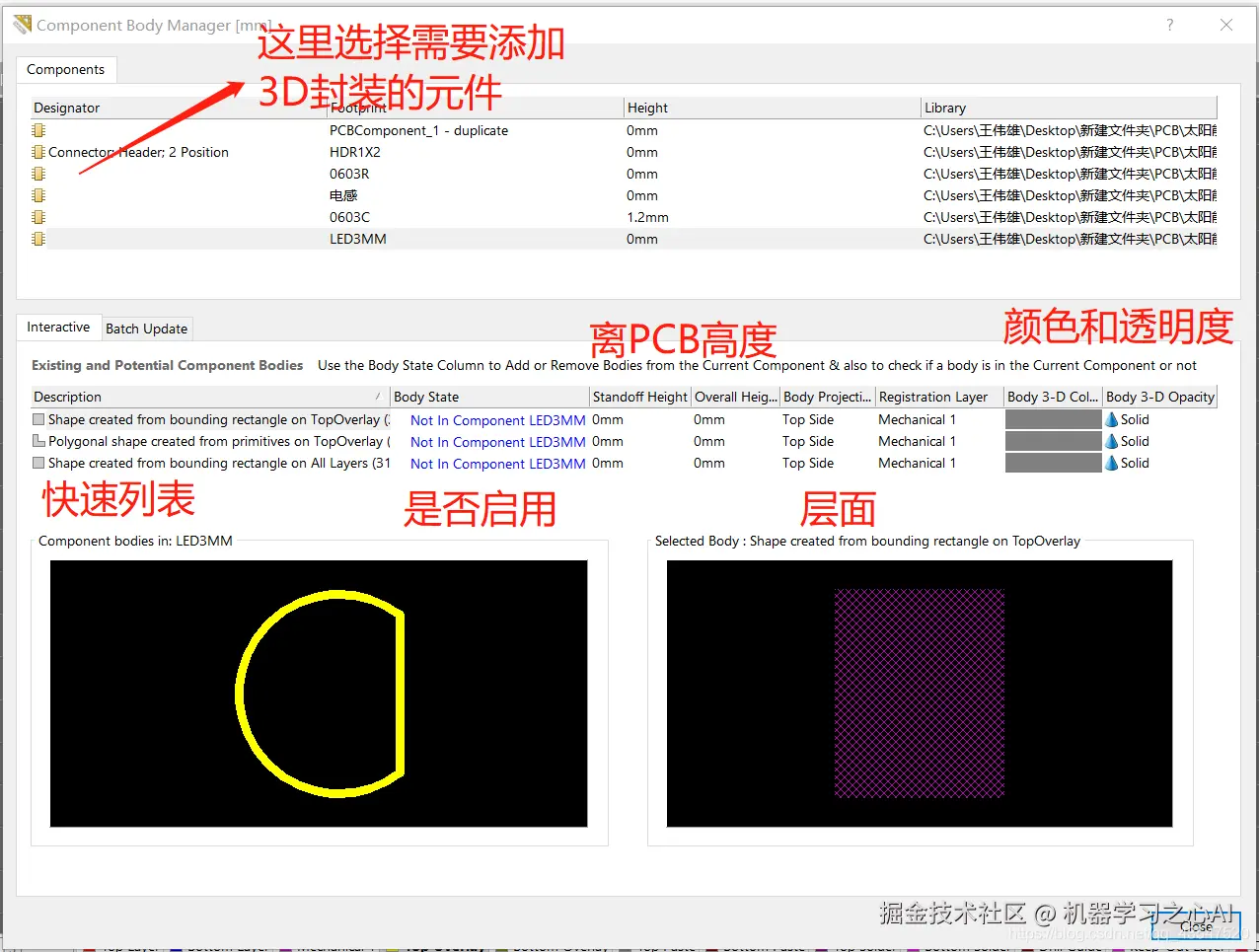The image size is (1259, 952).
Task: Sort by the Height column header
Action: pos(772,108)
